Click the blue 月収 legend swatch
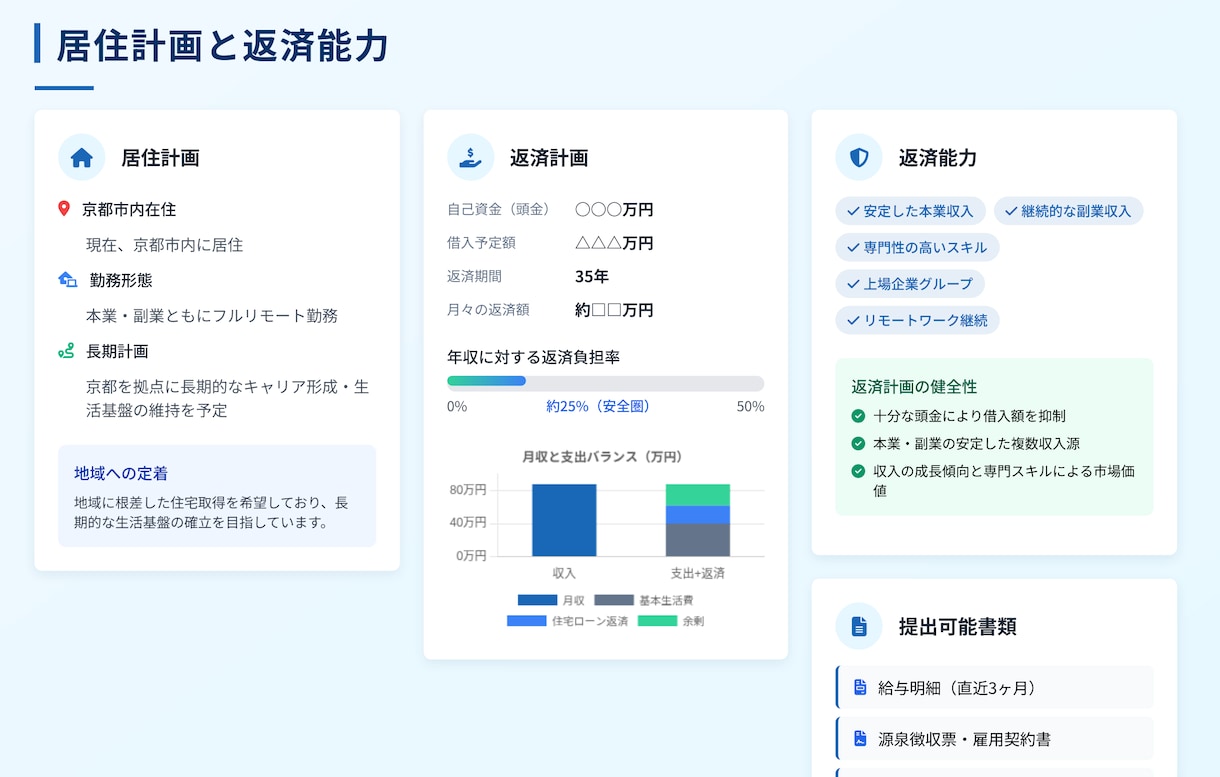This screenshot has height=777, width=1220. point(537,601)
